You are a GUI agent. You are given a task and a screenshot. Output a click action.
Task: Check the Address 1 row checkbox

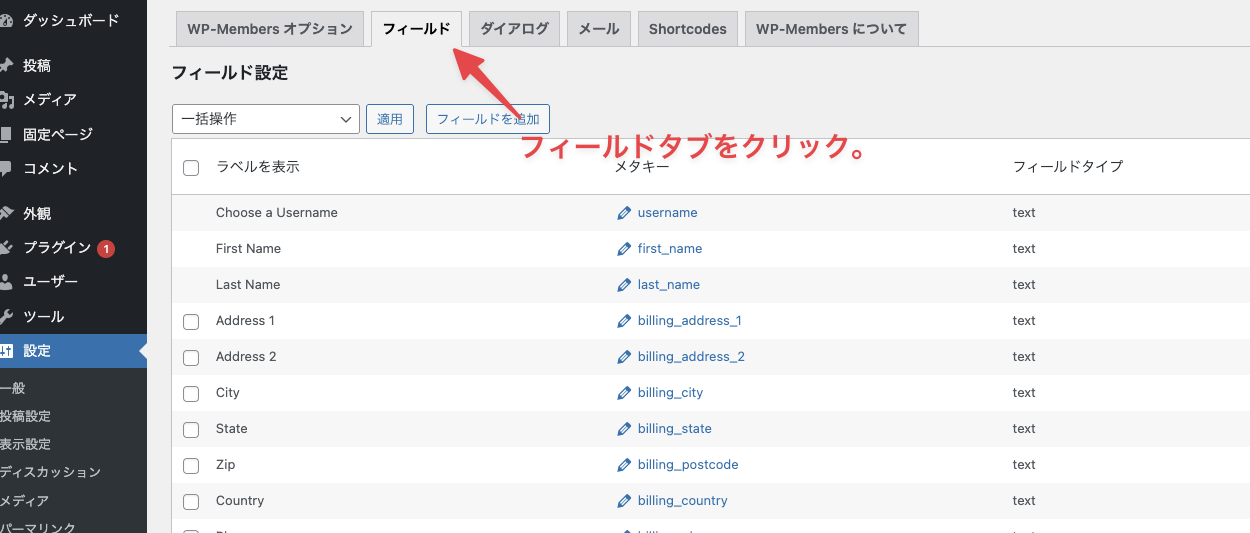tap(191, 322)
